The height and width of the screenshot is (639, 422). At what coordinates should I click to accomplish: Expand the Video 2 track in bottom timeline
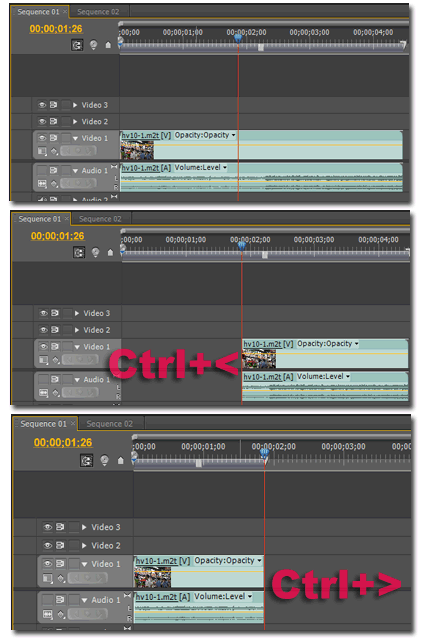point(84,545)
